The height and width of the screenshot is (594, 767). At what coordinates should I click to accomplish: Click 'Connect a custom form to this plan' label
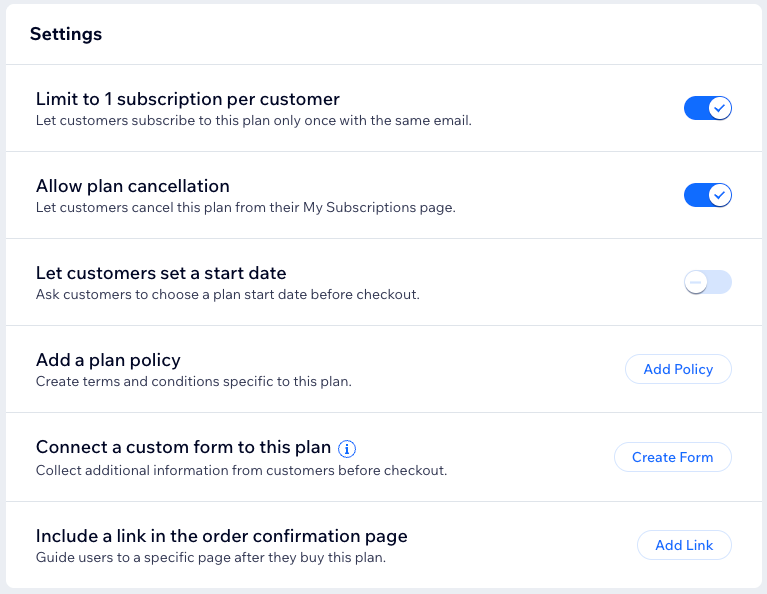[x=183, y=447]
